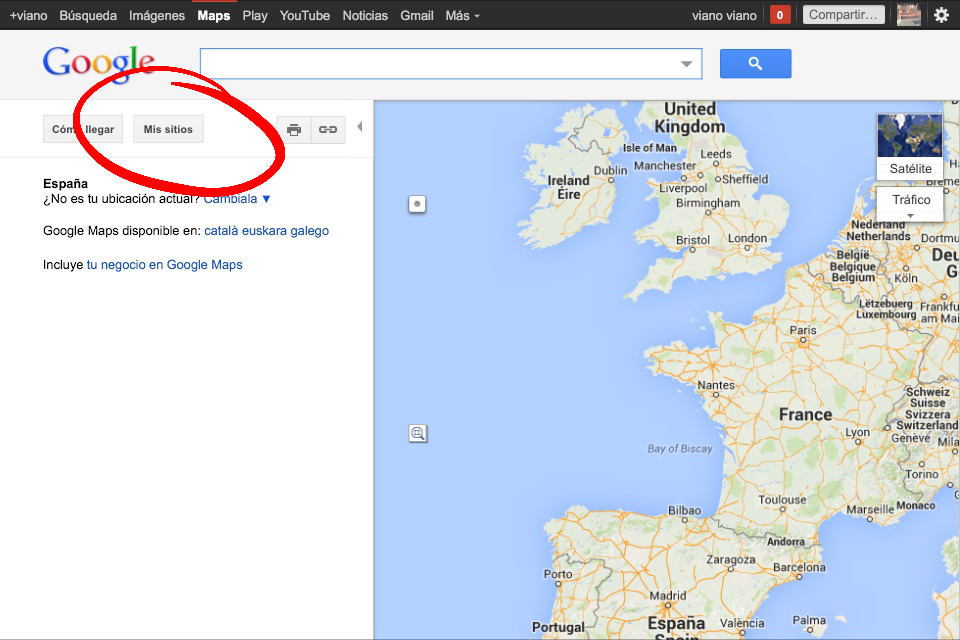Click the Paris label on the map
This screenshot has width=960, height=640.
(803, 330)
